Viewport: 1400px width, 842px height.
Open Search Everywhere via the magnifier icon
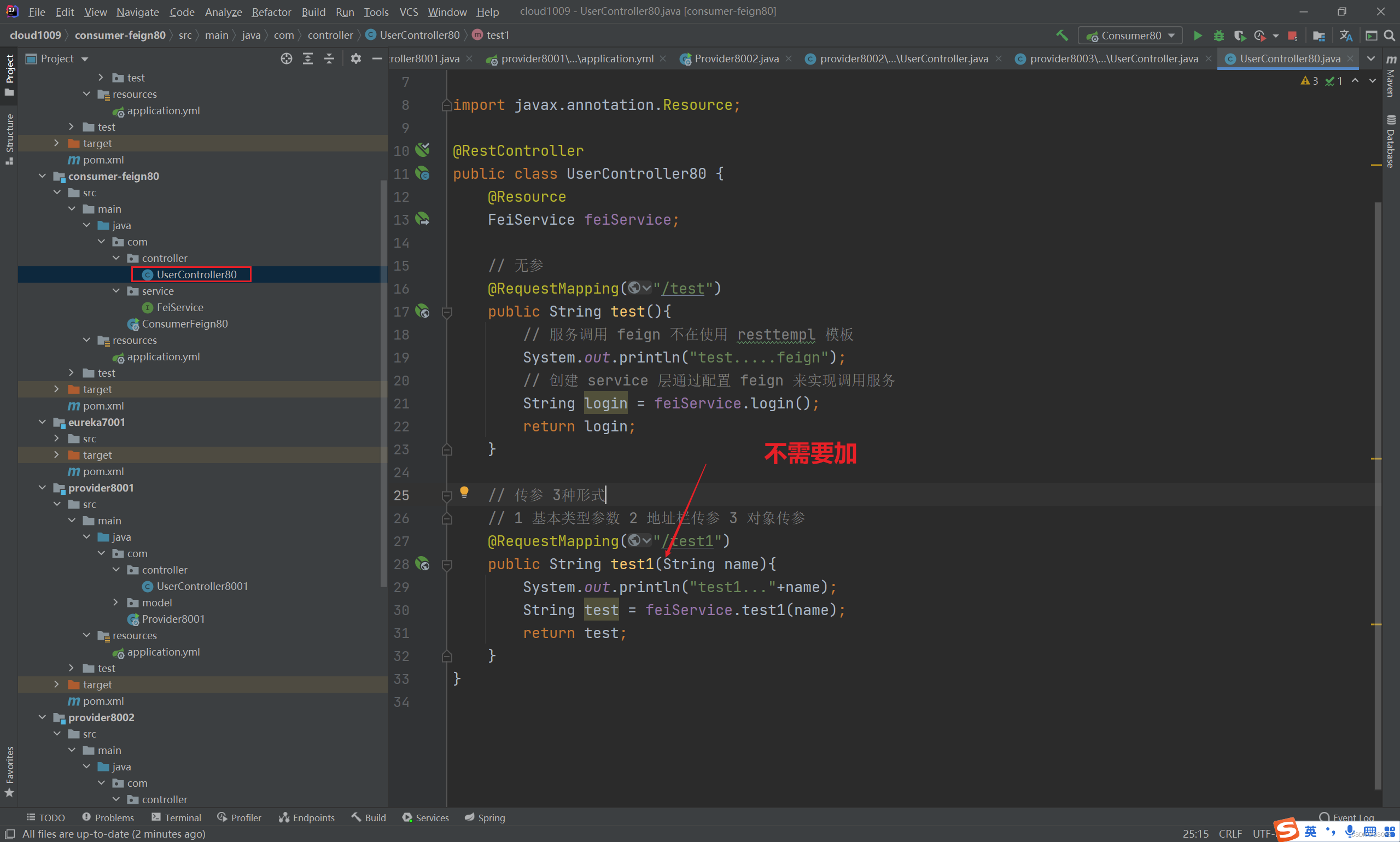click(1389, 36)
